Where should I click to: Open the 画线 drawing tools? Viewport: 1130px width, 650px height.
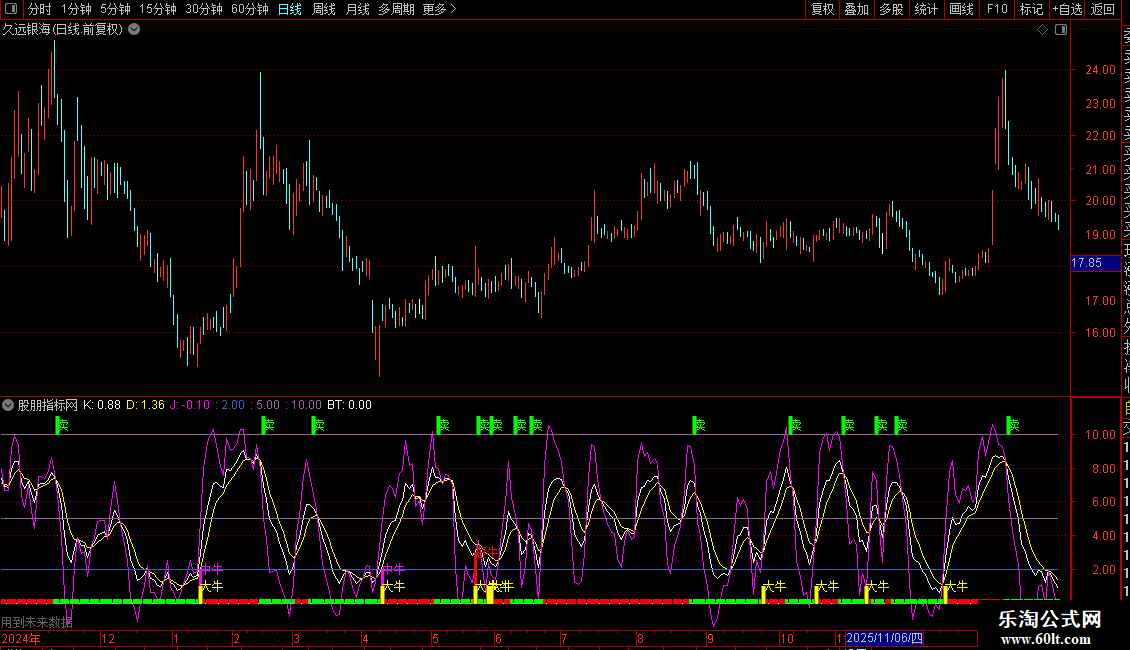961,9
